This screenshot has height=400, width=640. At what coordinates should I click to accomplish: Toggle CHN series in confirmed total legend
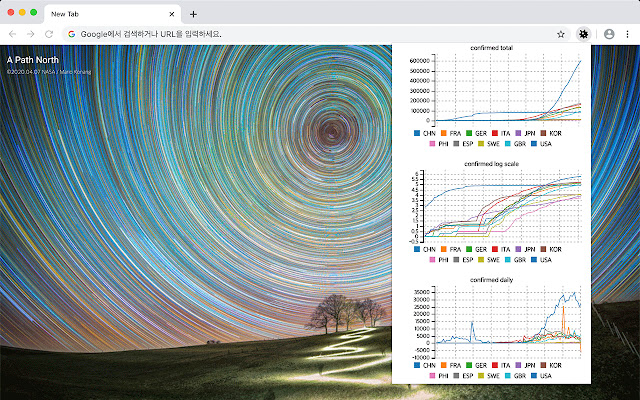point(425,133)
